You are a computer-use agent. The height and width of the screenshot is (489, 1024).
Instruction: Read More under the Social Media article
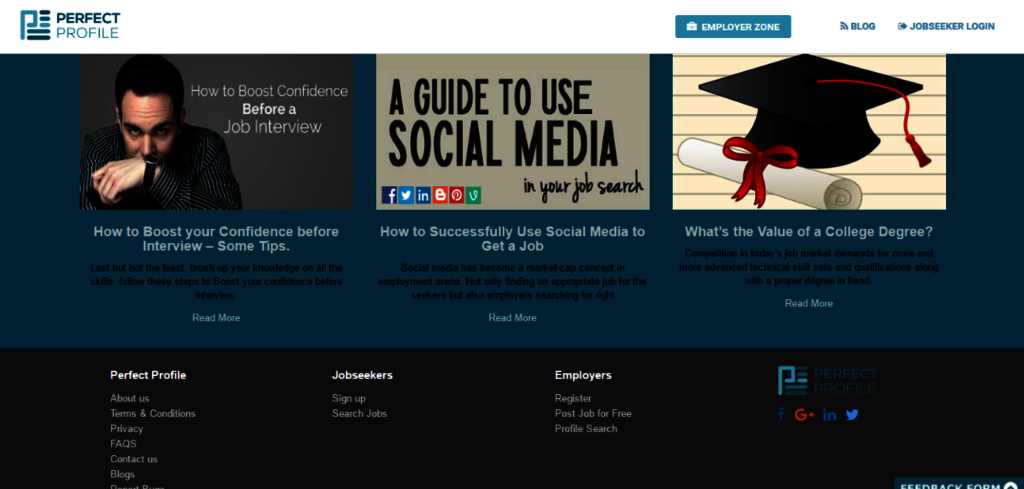pos(513,318)
